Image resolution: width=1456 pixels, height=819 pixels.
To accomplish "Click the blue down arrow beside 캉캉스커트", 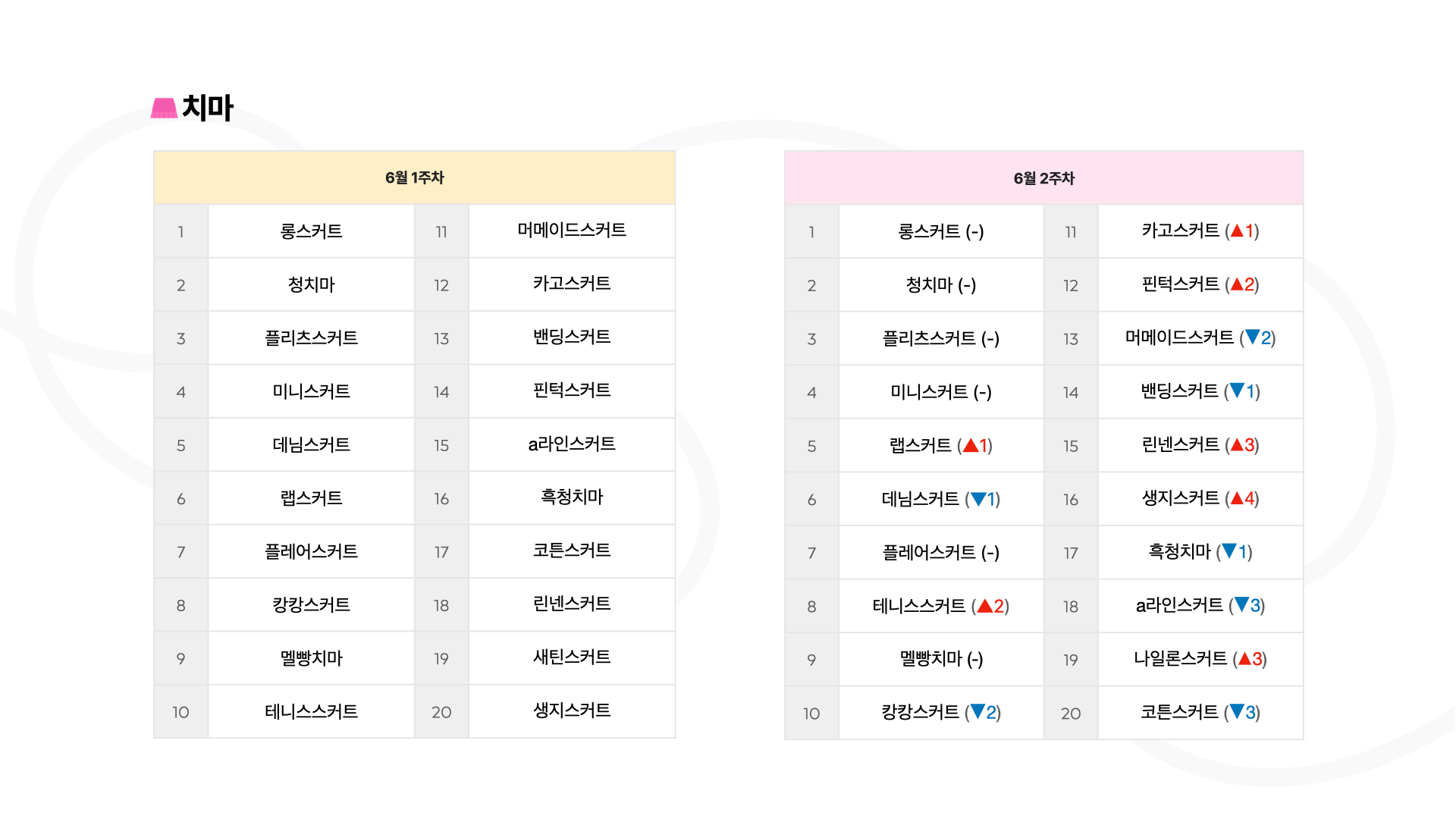I will 978,711.
